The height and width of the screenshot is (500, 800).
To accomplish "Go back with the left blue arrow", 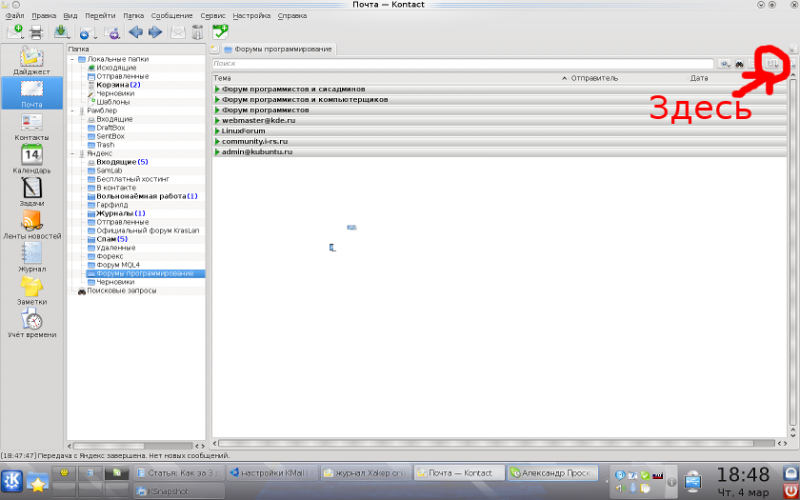I will point(136,32).
